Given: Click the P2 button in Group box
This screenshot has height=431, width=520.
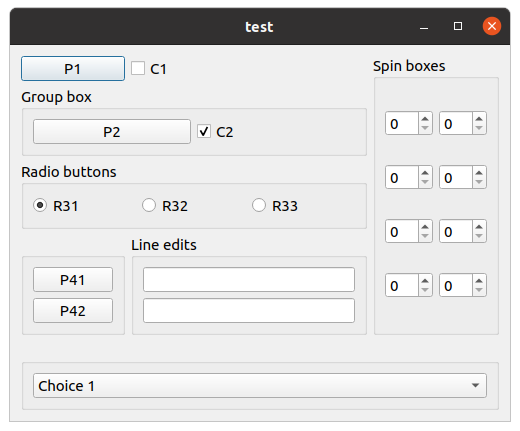Looking at the screenshot, I should point(112,132).
